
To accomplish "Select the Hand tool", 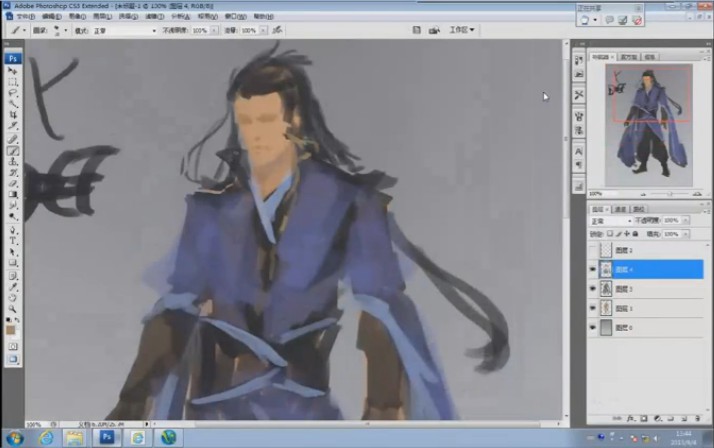I will [13, 298].
